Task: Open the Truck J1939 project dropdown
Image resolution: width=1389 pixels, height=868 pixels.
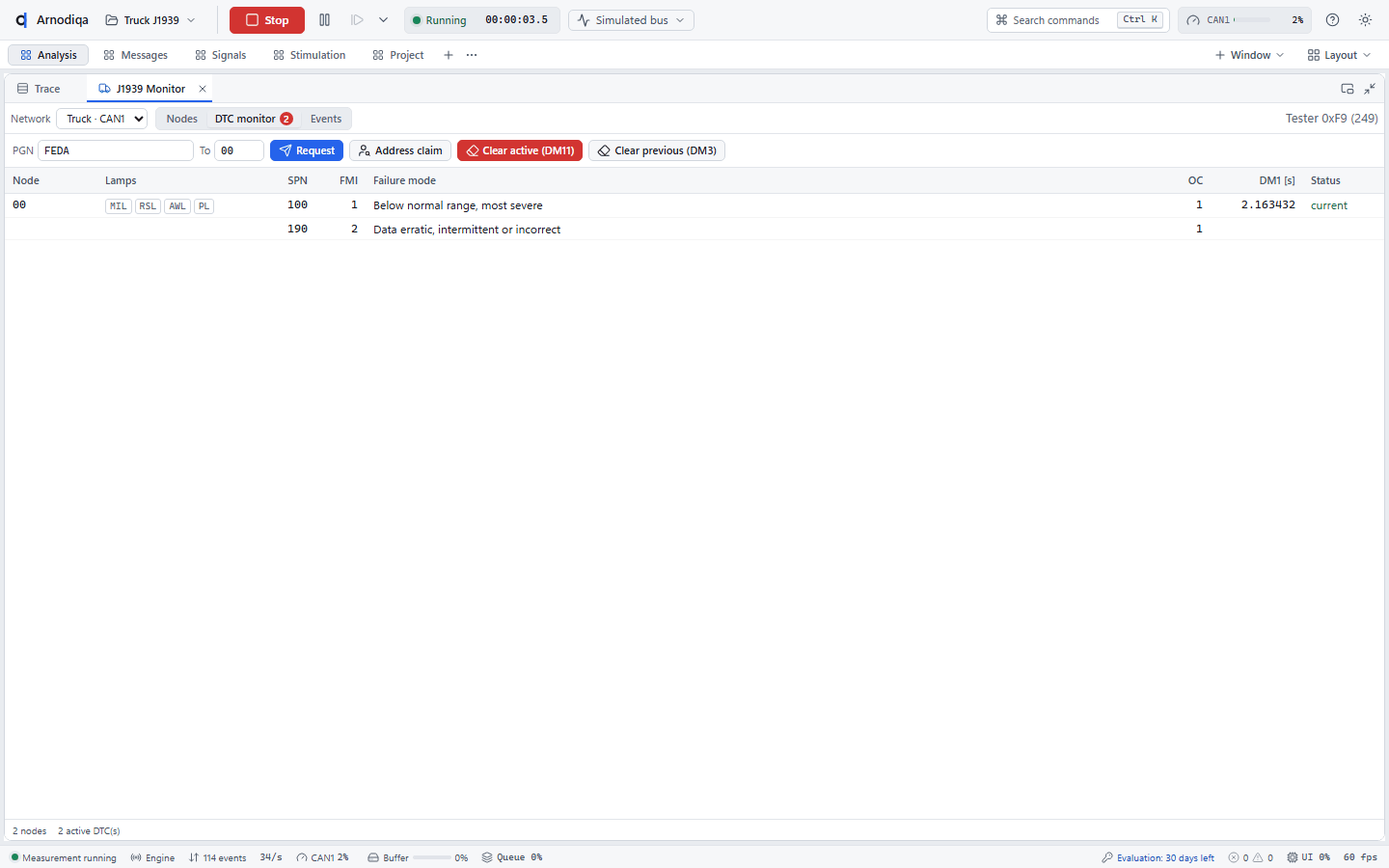Action: (150, 20)
